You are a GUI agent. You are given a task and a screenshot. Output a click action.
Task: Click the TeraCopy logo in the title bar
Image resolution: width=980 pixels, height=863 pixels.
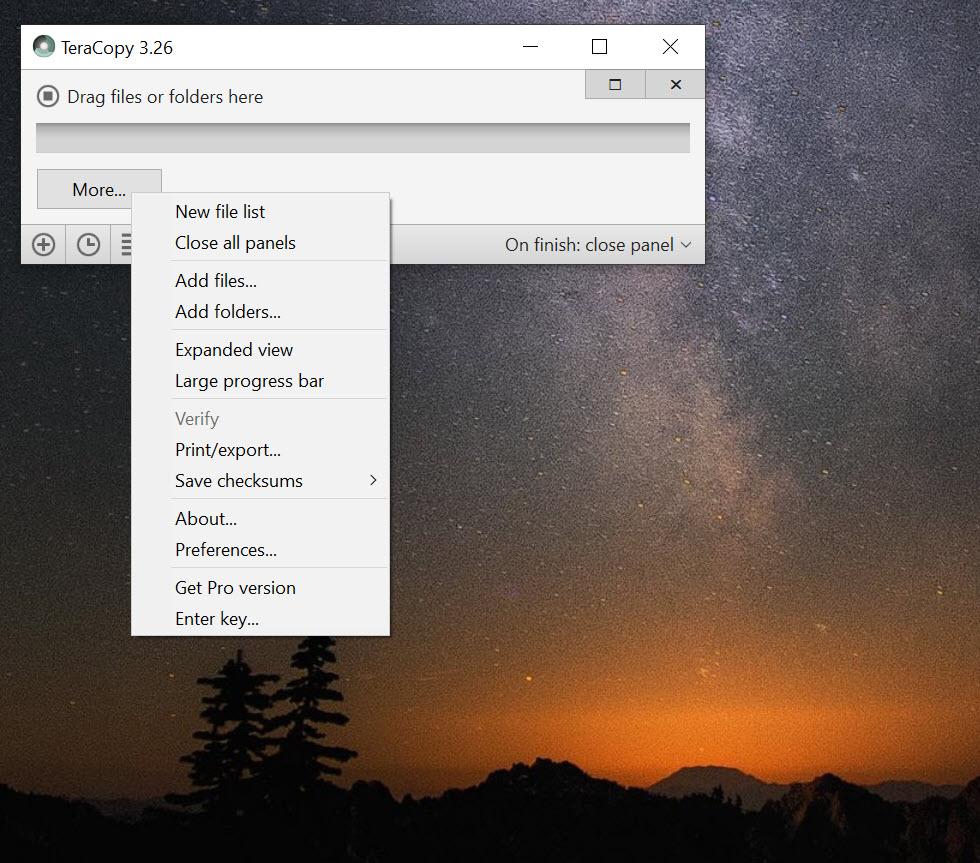click(x=43, y=46)
